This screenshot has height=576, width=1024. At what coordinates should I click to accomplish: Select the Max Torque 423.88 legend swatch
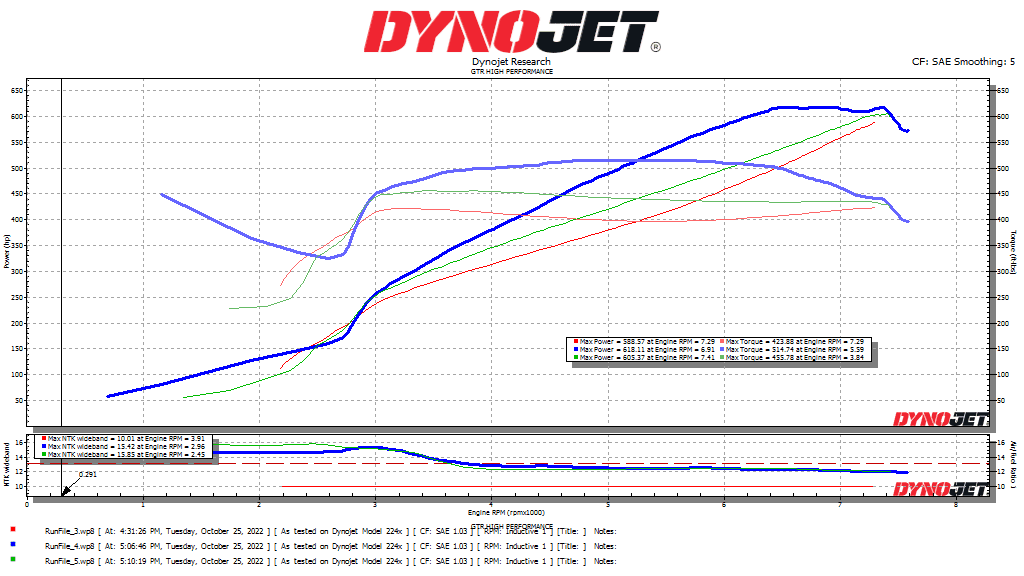722,342
